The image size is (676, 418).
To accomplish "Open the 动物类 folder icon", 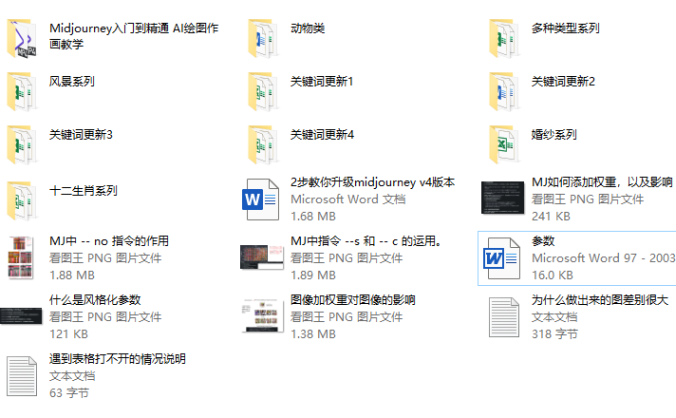I will pos(263,38).
